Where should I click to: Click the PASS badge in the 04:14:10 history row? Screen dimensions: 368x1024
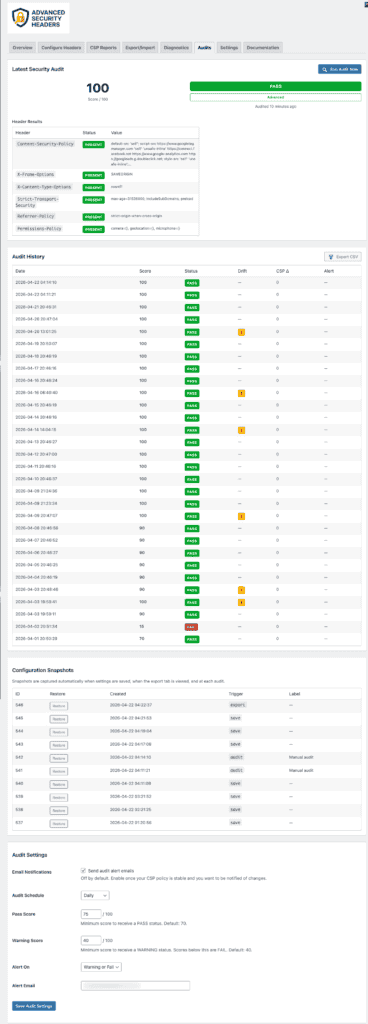click(x=192, y=283)
